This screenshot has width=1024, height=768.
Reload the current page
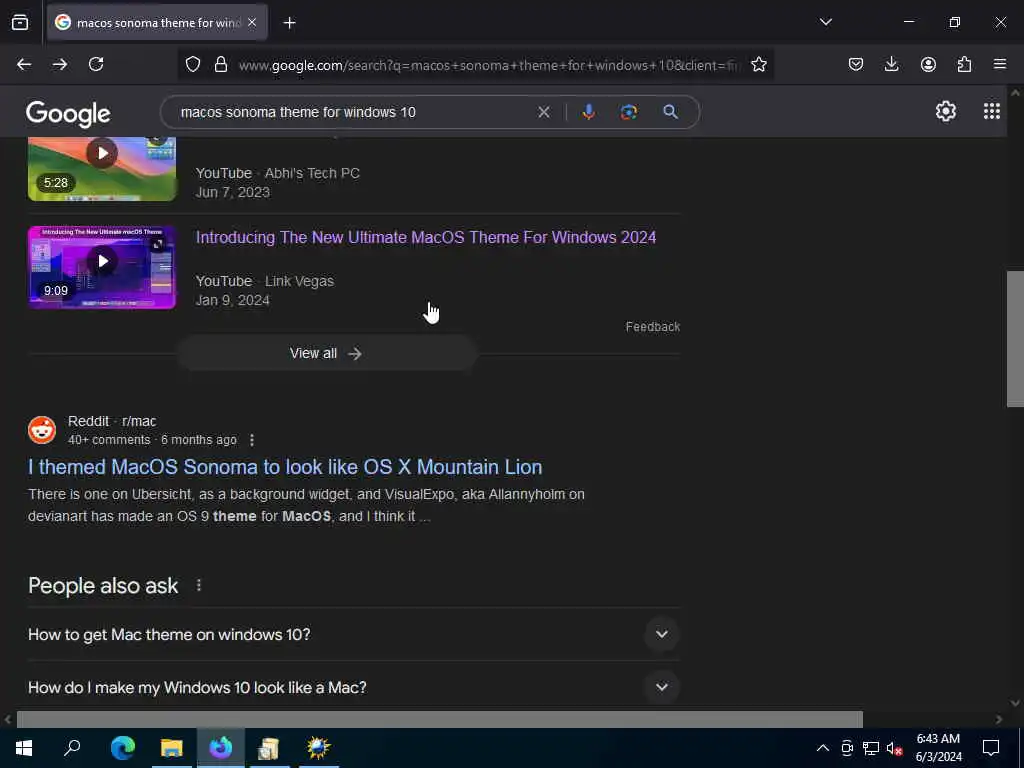(x=96, y=64)
